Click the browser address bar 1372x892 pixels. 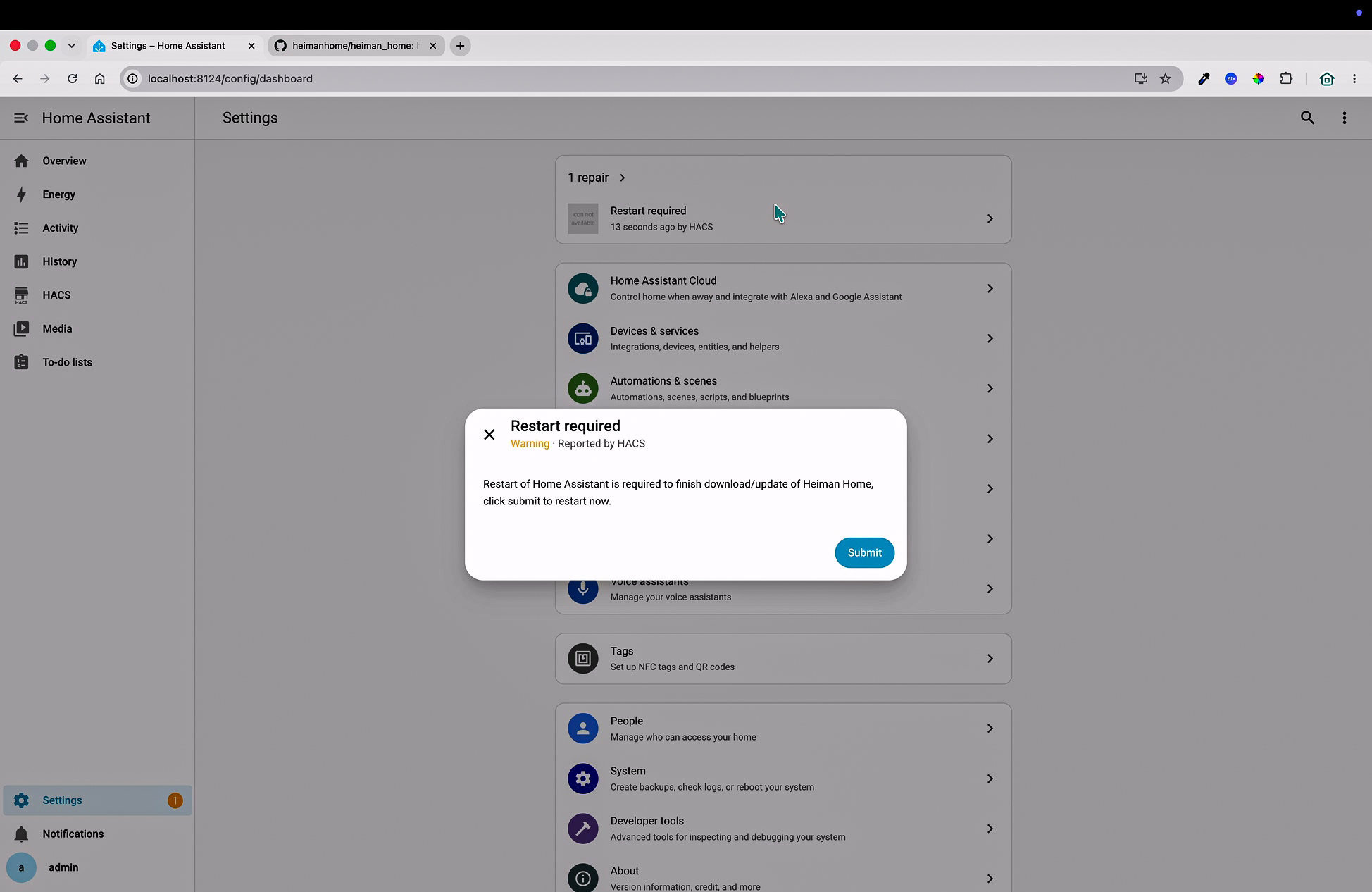pyautogui.click(x=634, y=78)
